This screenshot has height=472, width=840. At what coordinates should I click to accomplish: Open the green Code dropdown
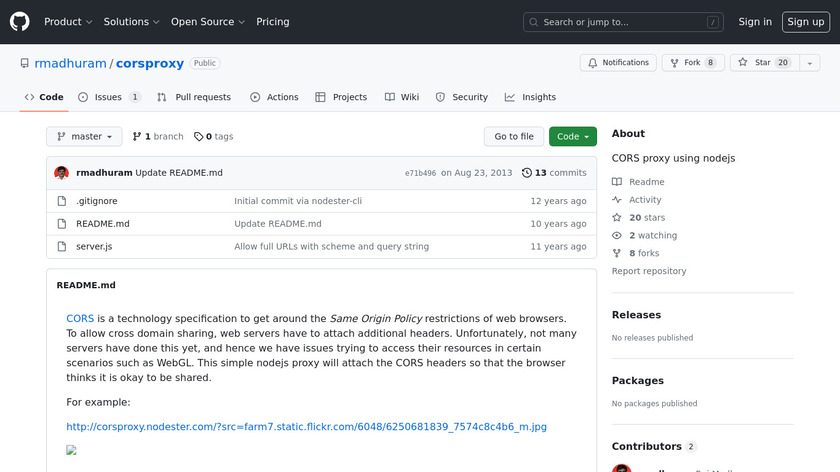click(x=573, y=137)
